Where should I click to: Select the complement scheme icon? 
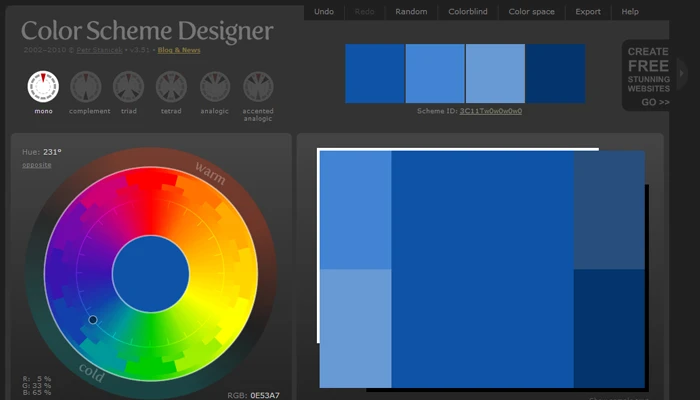point(86,87)
